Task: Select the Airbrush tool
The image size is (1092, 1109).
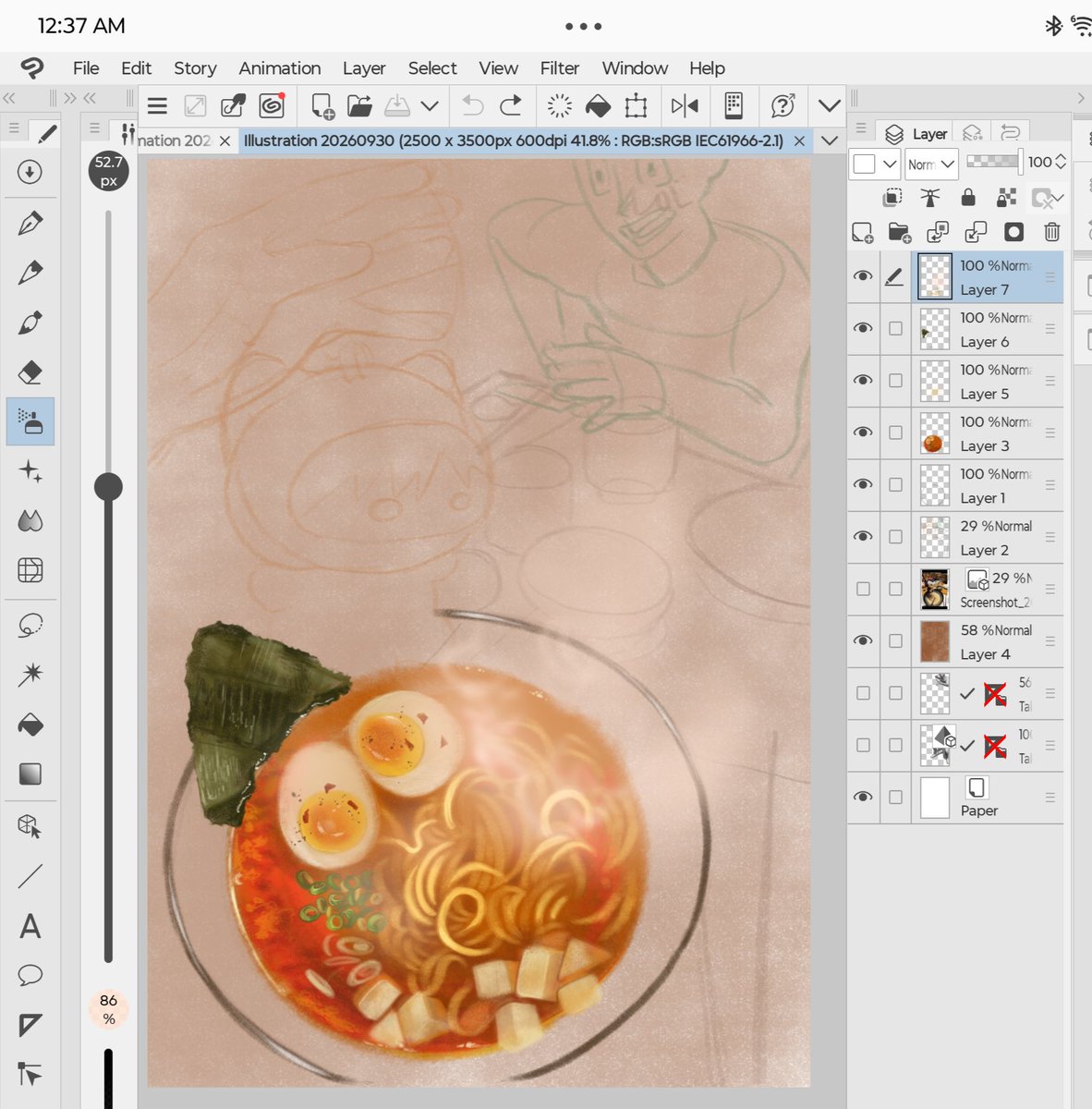Action: (30, 422)
